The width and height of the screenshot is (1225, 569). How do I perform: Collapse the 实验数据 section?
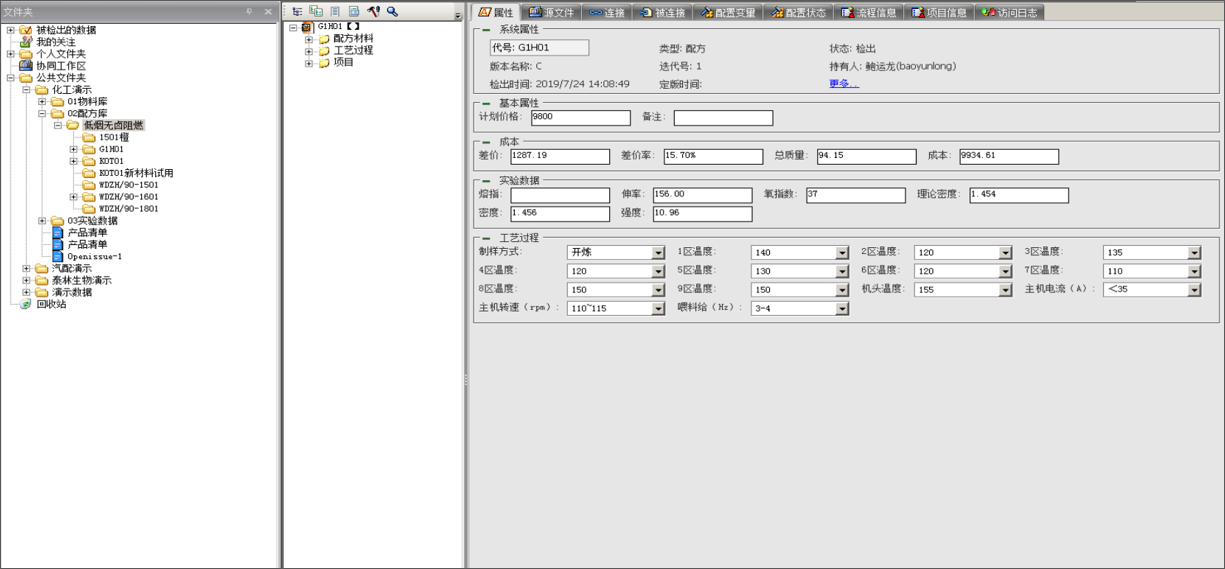click(x=486, y=181)
